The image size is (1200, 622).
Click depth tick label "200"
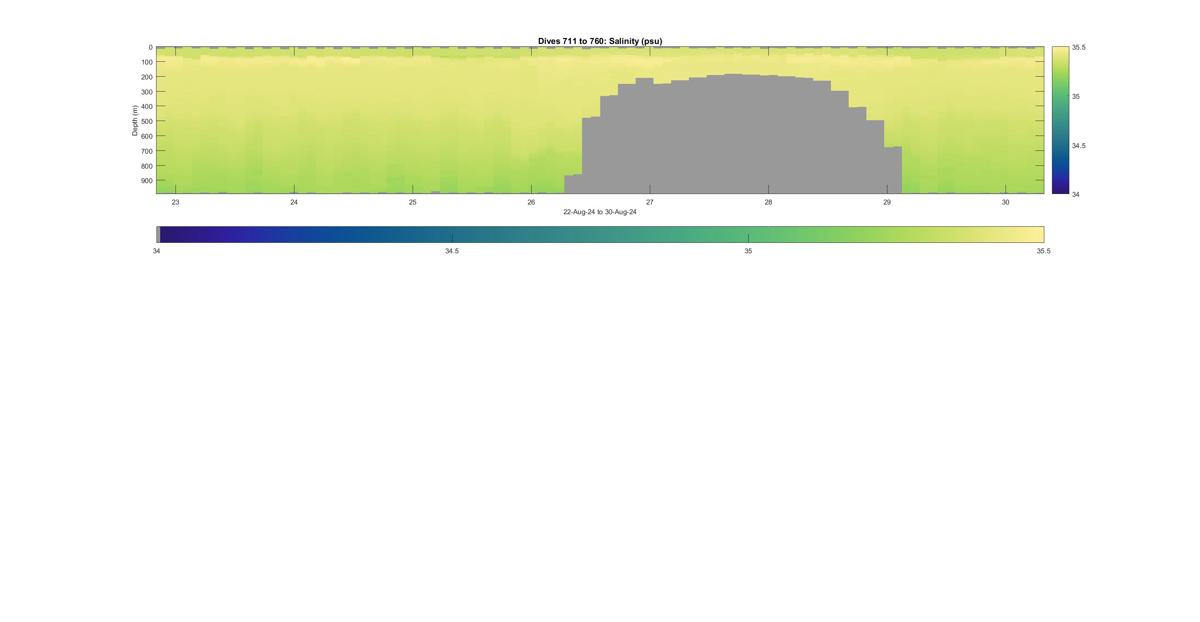click(x=146, y=77)
